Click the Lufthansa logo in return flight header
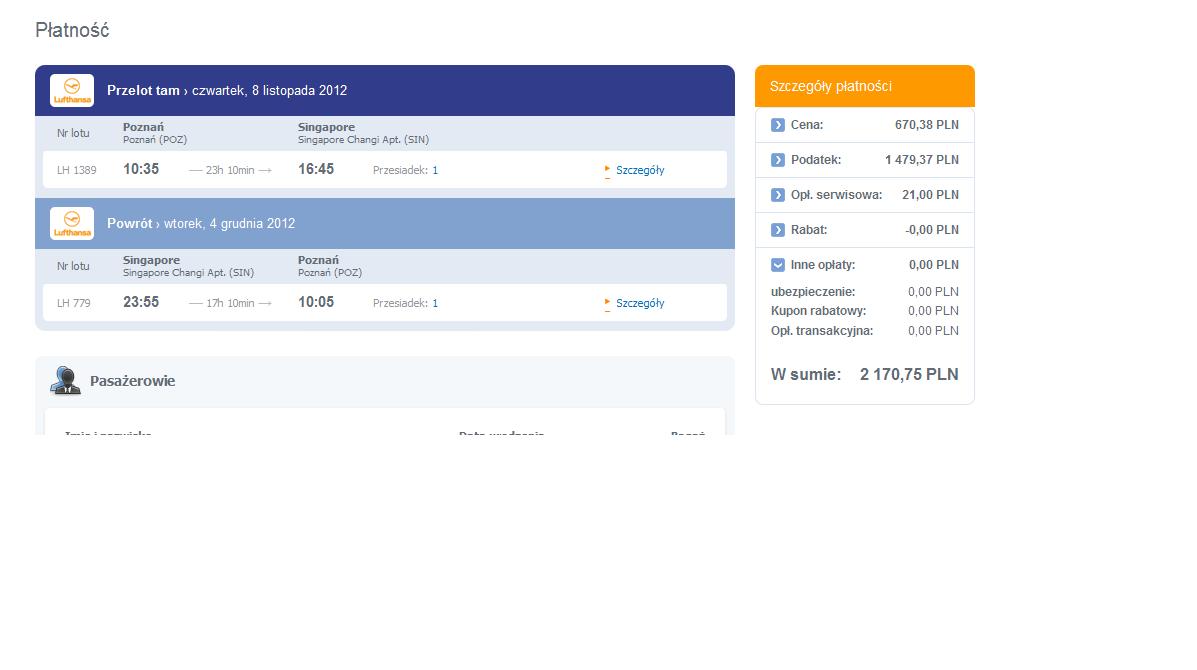 point(72,224)
